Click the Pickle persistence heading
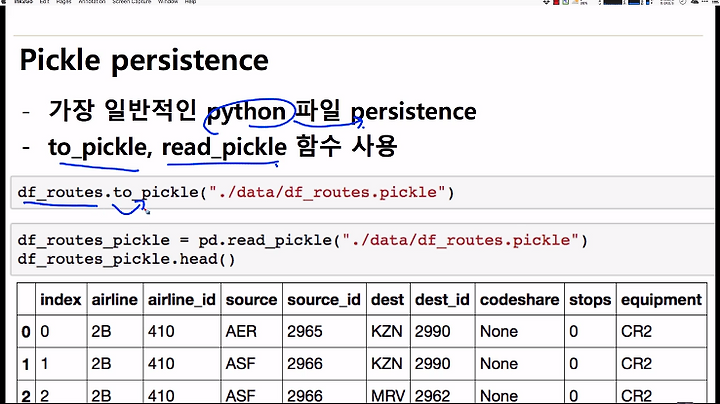Viewport: 720px width, 404px height. pyautogui.click(x=144, y=60)
